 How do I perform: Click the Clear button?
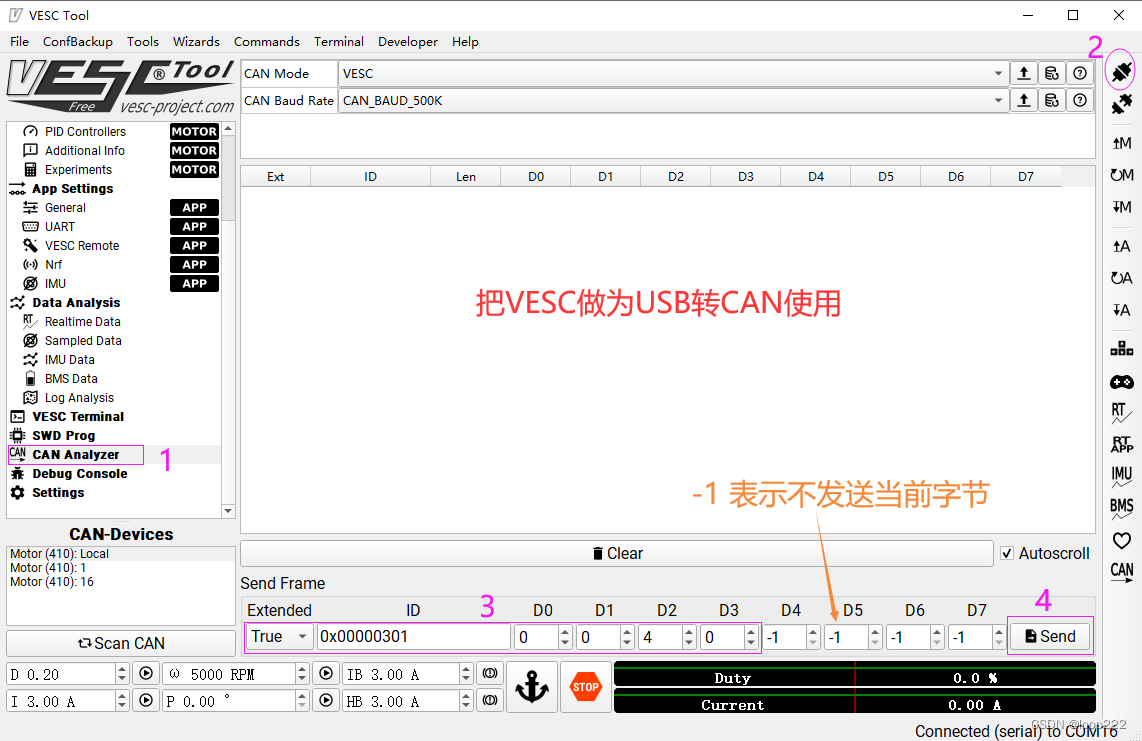[617, 554]
